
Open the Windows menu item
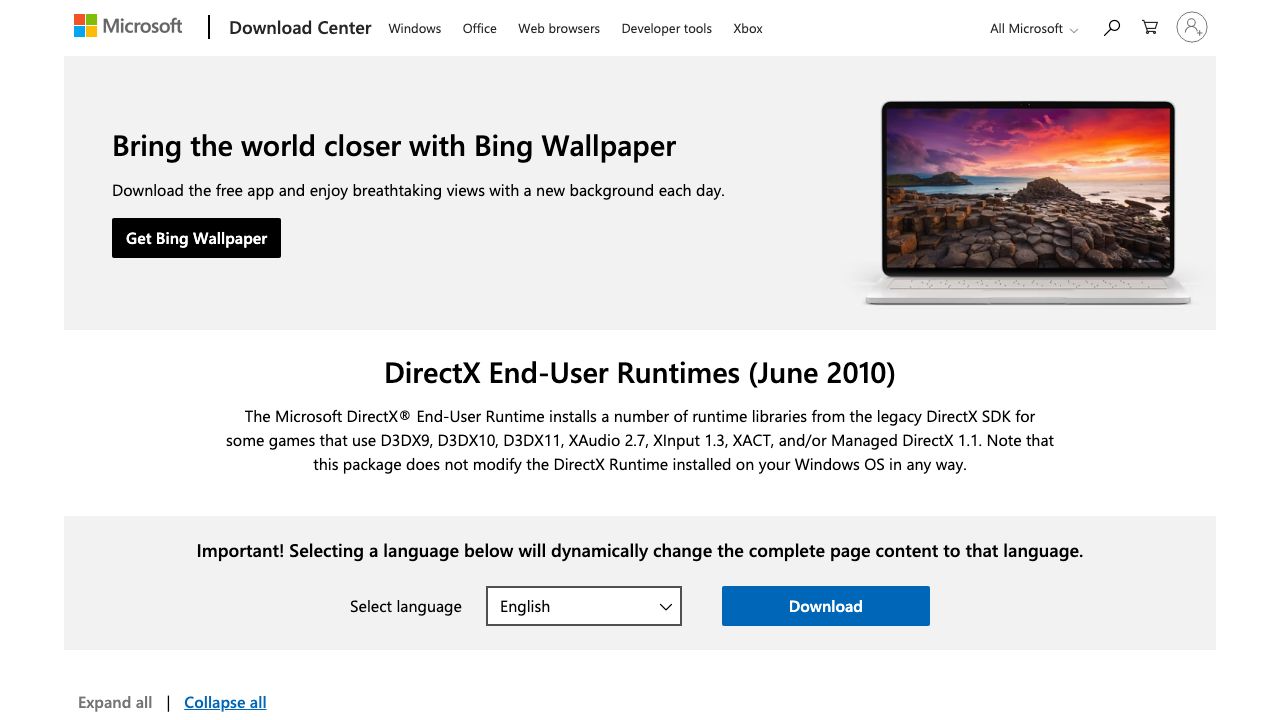415,29
